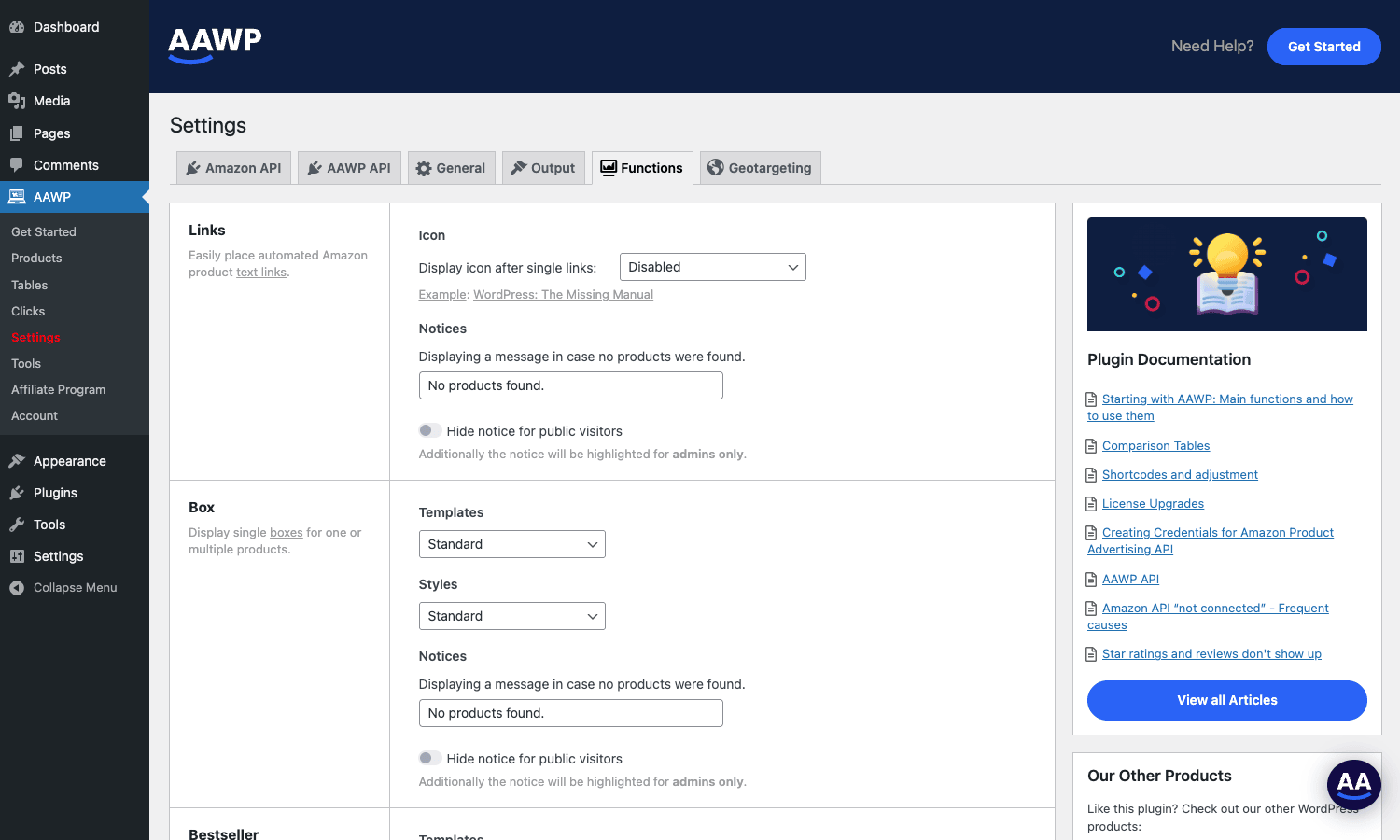This screenshot has height=840, width=1400.
Task: Click the AAWP menu icon in sidebar
Action: tap(17, 197)
